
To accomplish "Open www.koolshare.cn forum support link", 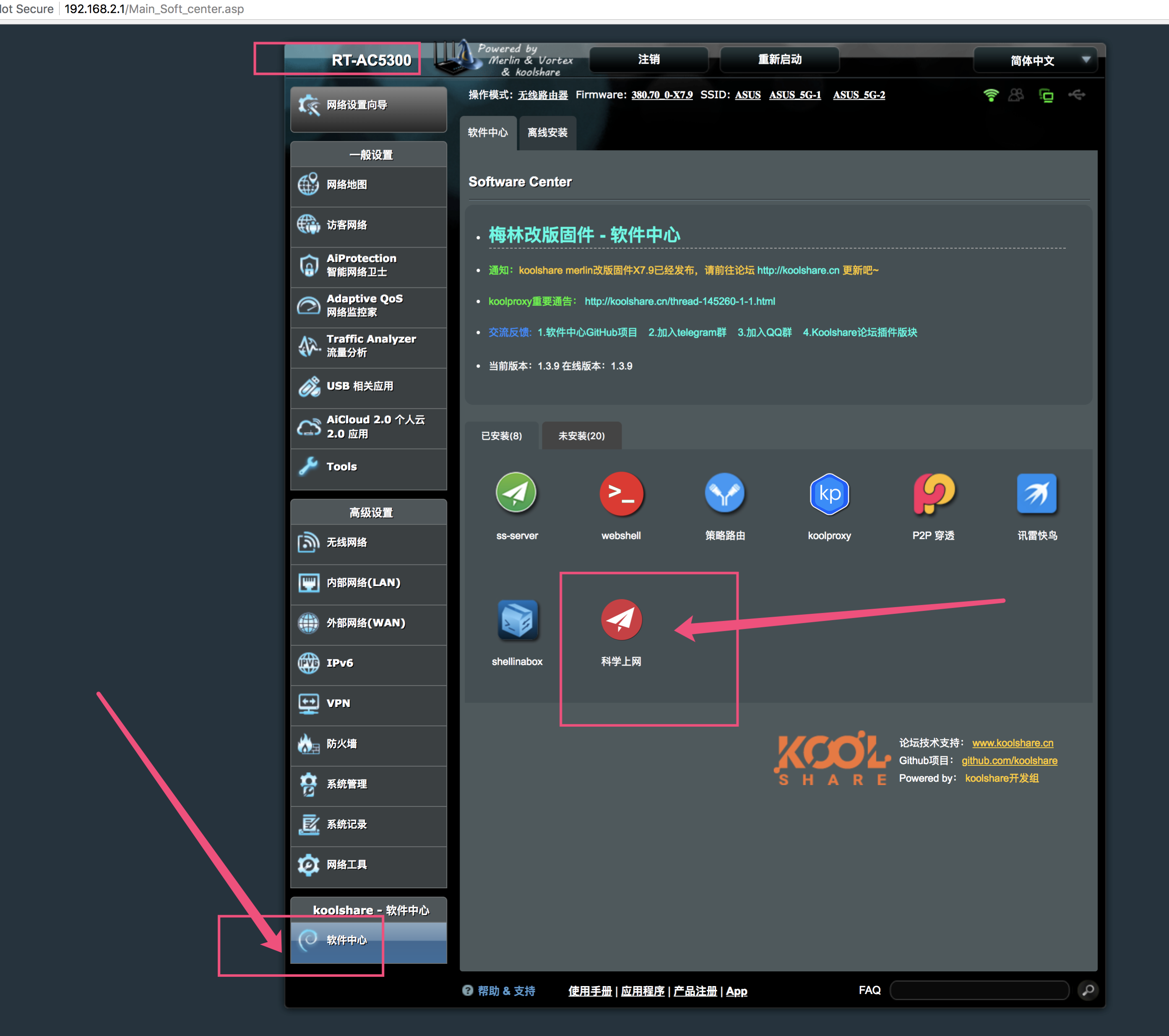I will coord(1012,743).
